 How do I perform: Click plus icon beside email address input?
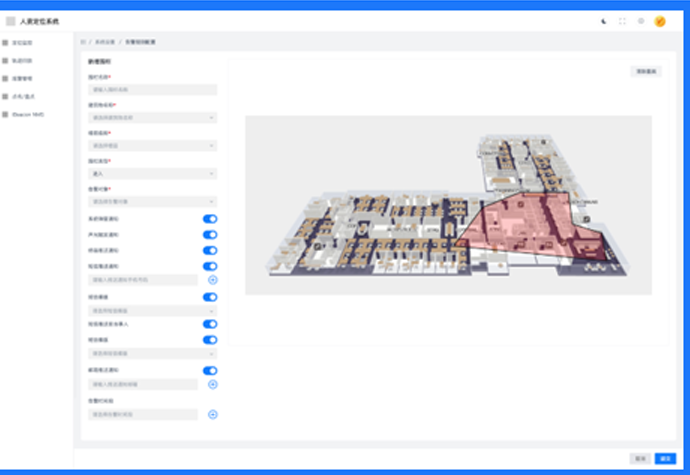click(212, 384)
